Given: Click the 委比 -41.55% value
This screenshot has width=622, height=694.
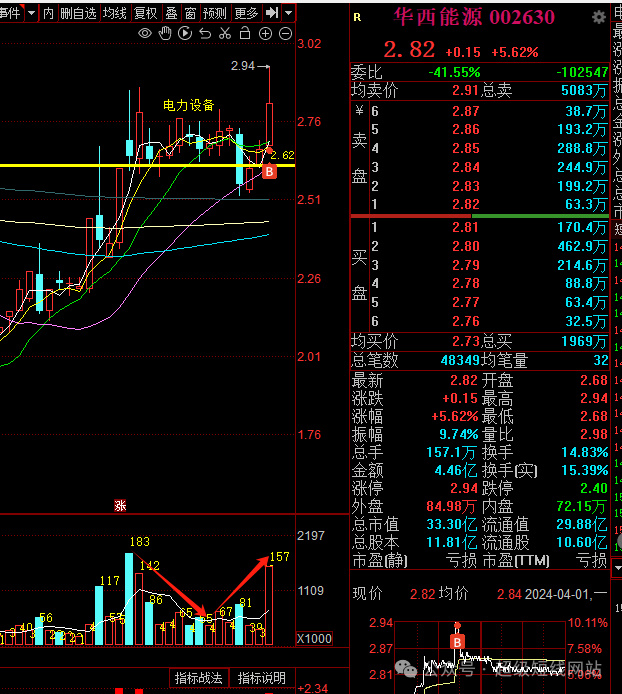Looking at the screenshot, I should [455, 72].
